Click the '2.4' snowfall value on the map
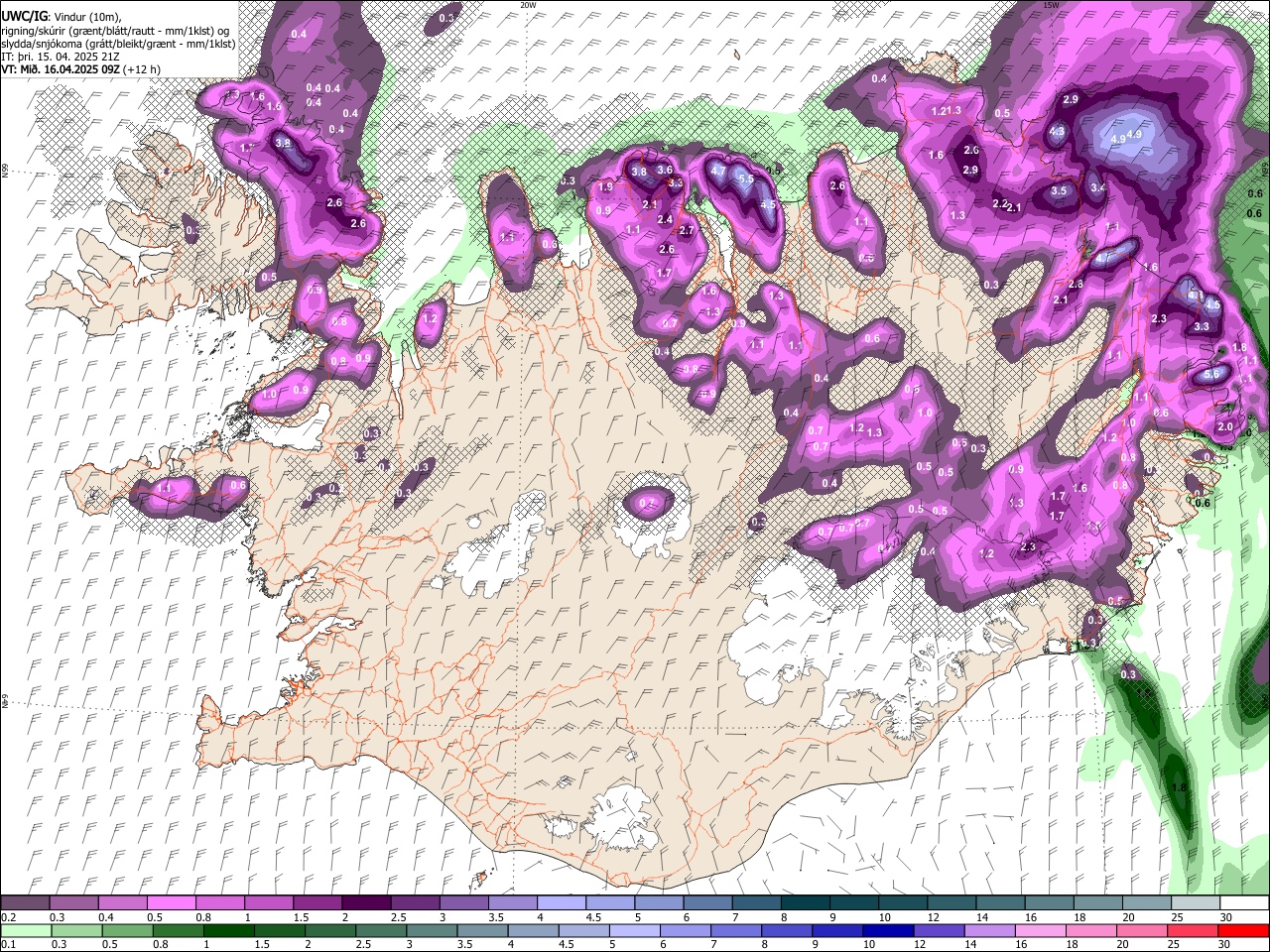This screenshot has height=952, width=1270. 665,220
